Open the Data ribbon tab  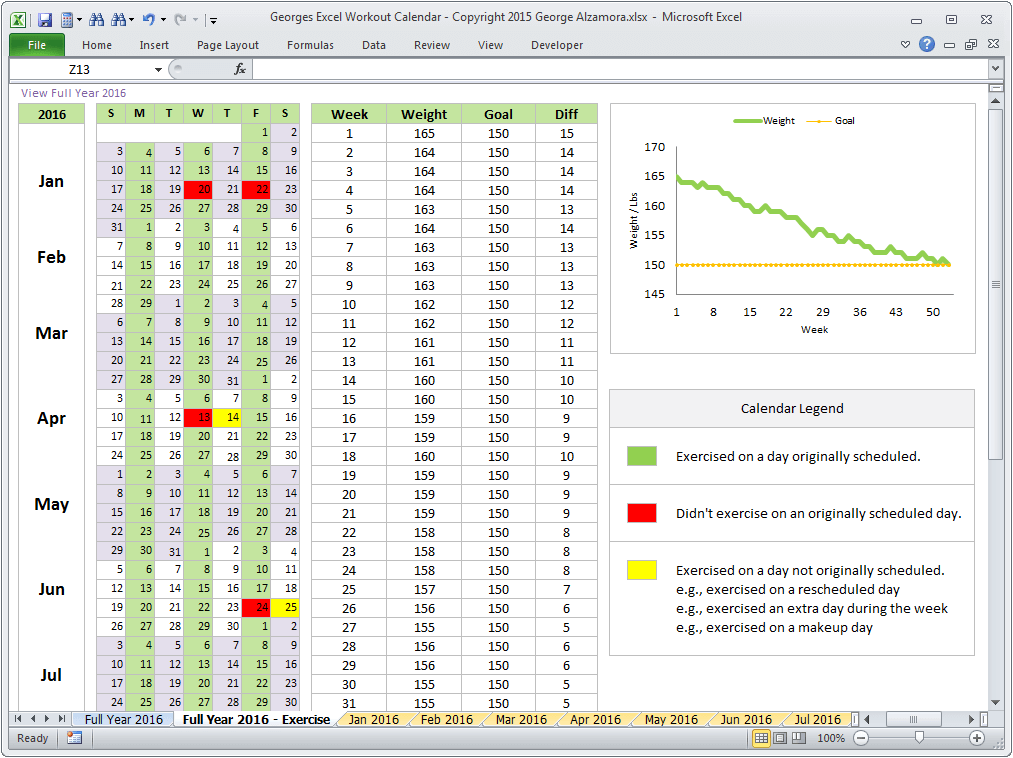pyautogui.click(x=373, y=45)
